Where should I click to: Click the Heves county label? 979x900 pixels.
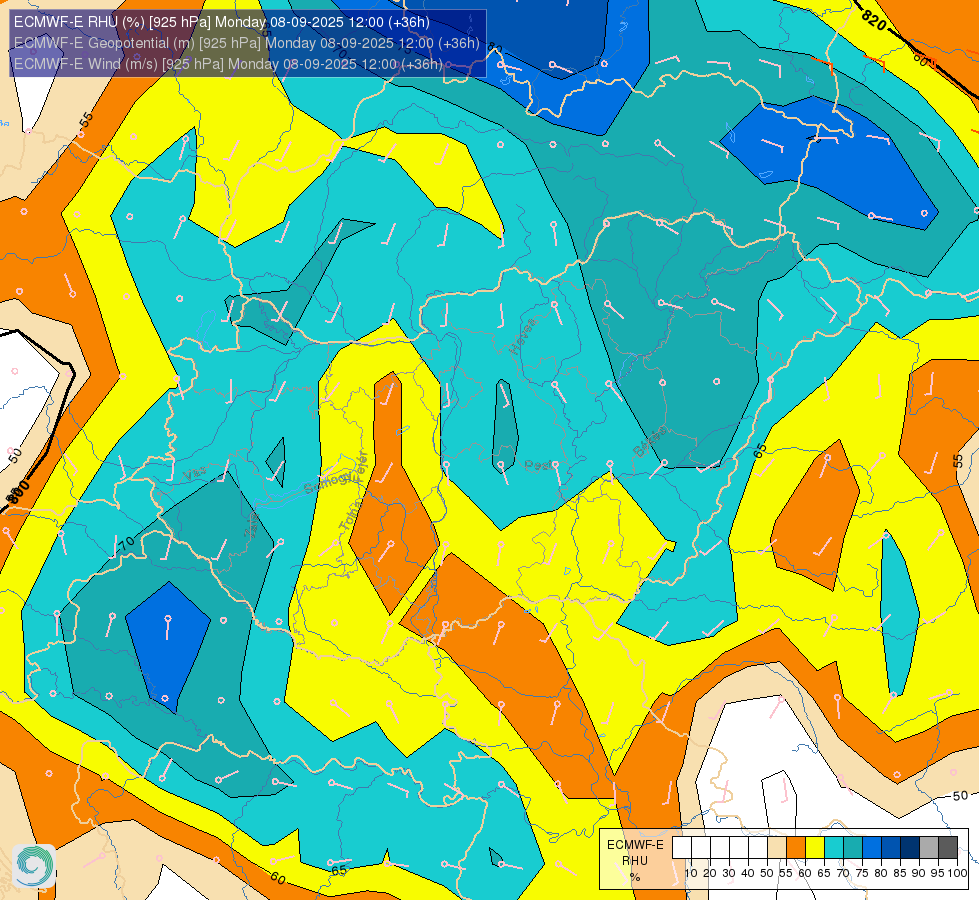[523, 336]
